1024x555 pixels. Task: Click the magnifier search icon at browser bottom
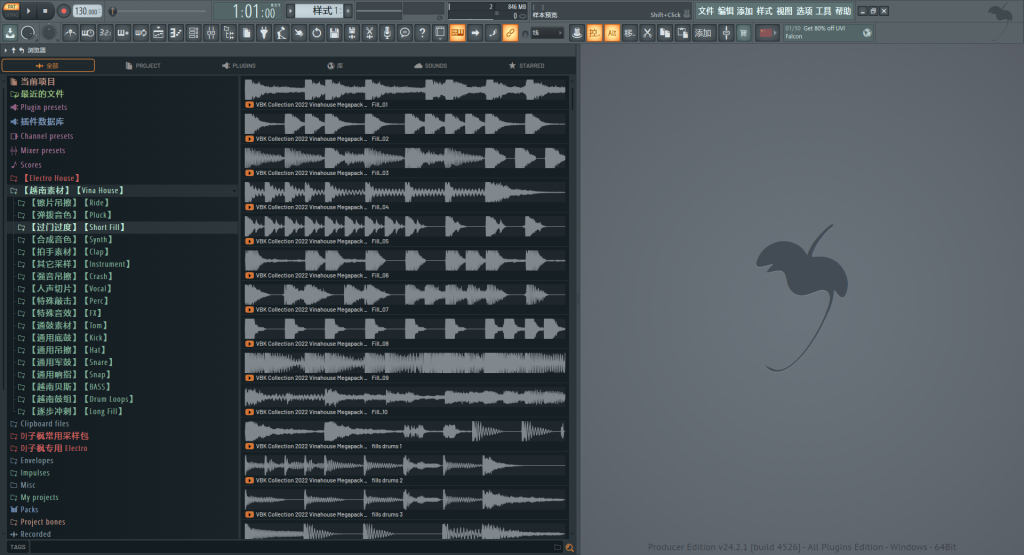[569, 548]
